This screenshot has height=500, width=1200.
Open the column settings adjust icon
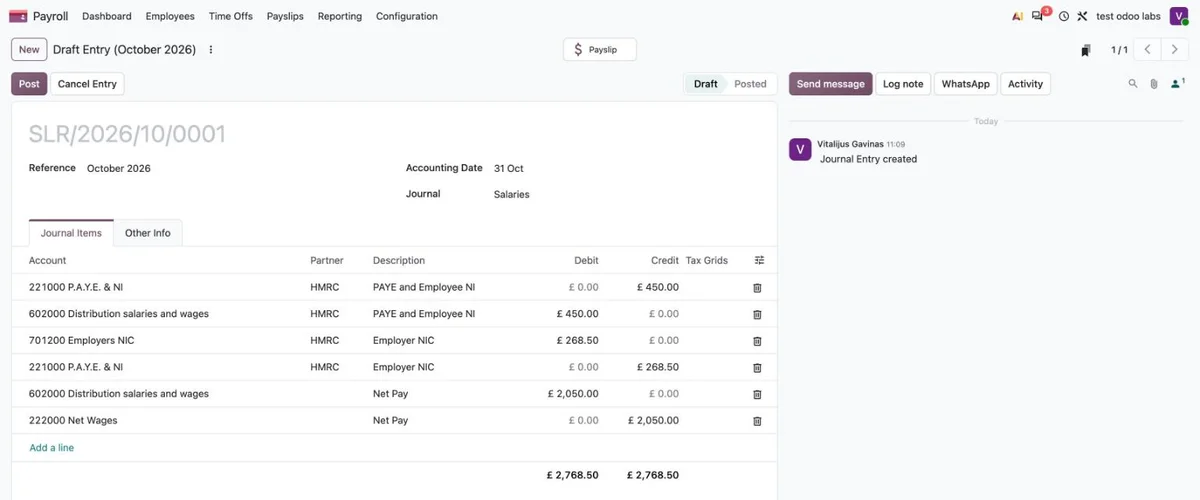tap(759, 260)
